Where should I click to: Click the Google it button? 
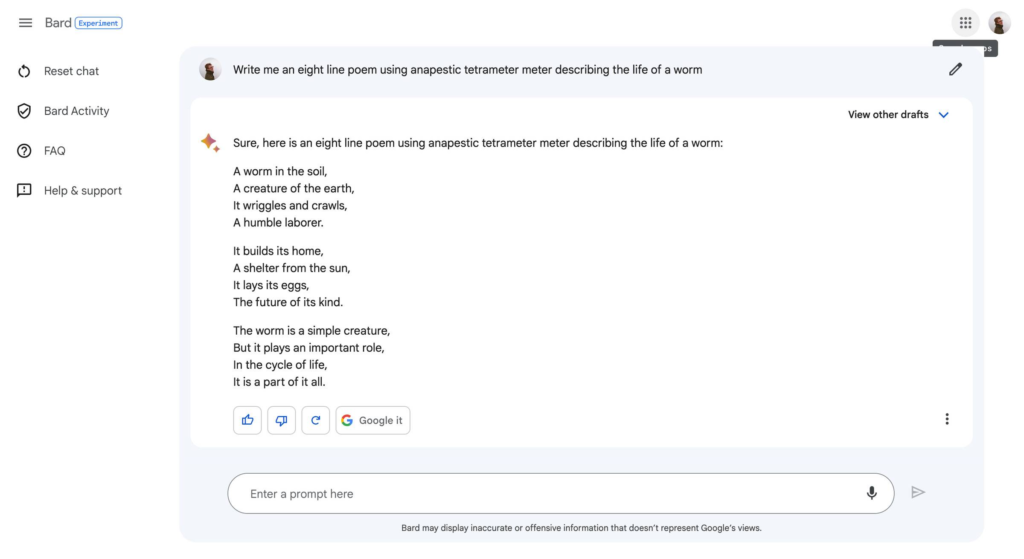pyautogui.click(x=372, y=420)
